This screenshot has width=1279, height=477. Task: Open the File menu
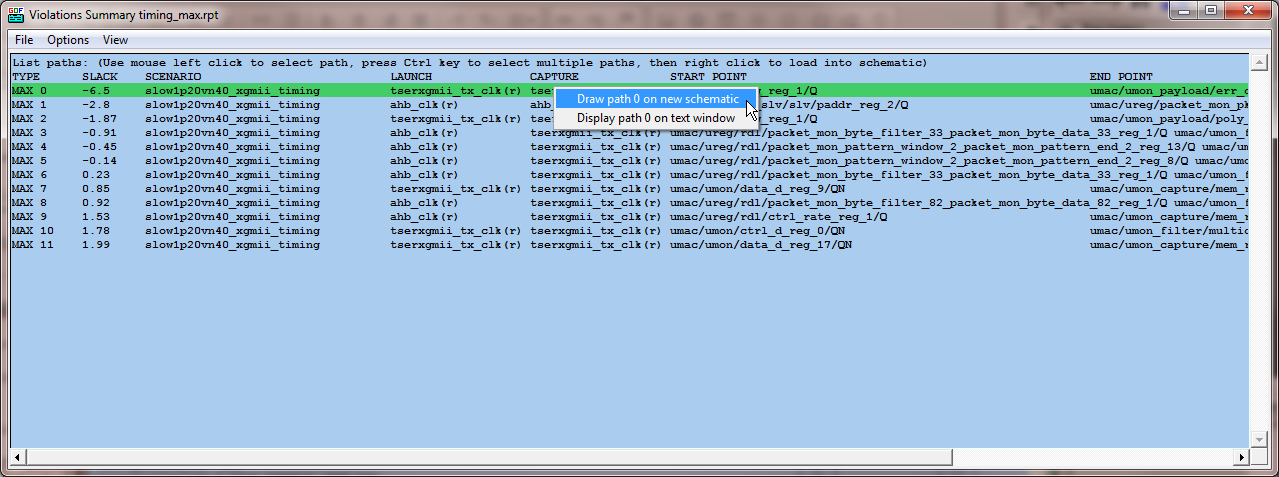[x=24, y=40]
